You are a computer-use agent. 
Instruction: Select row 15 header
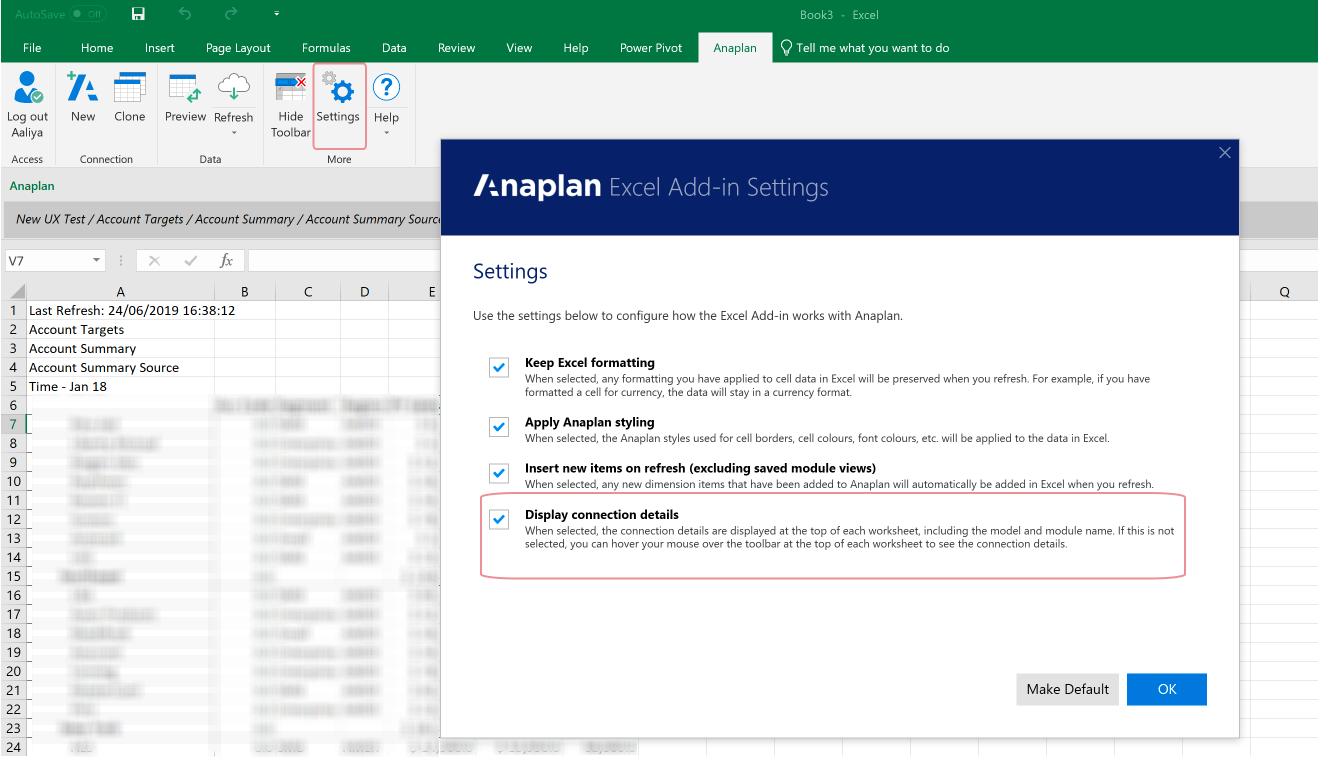[13, 577]
